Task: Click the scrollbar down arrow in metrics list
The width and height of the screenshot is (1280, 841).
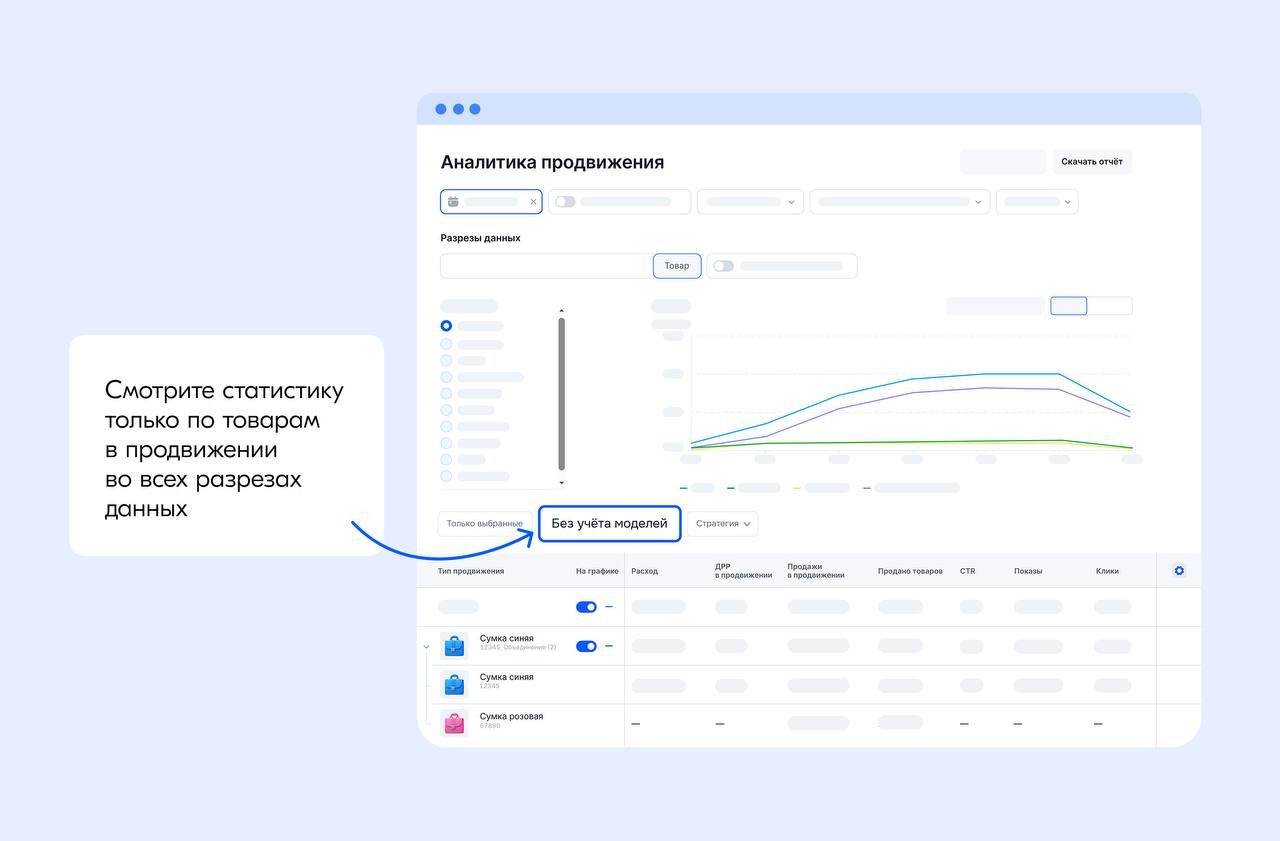Action: coord(561,483)
